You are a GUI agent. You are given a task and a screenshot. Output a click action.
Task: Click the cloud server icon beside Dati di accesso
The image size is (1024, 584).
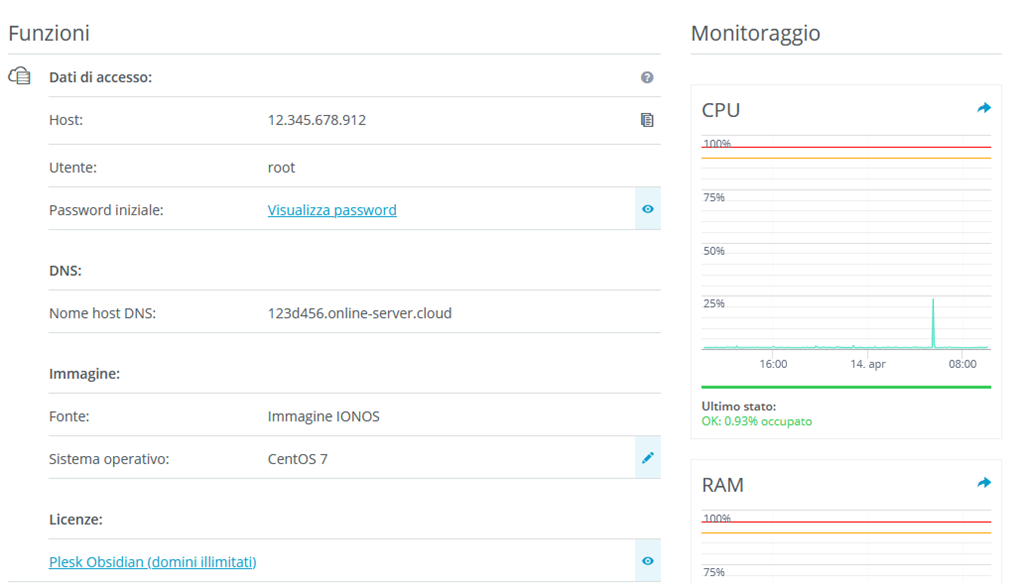(20, 76)
